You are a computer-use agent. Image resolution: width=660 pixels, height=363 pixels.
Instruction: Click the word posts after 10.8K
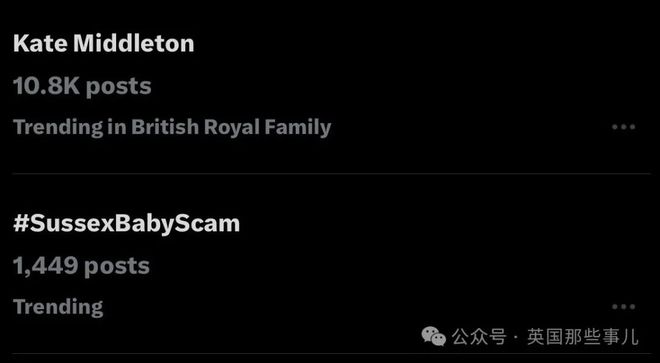point(119,87)
